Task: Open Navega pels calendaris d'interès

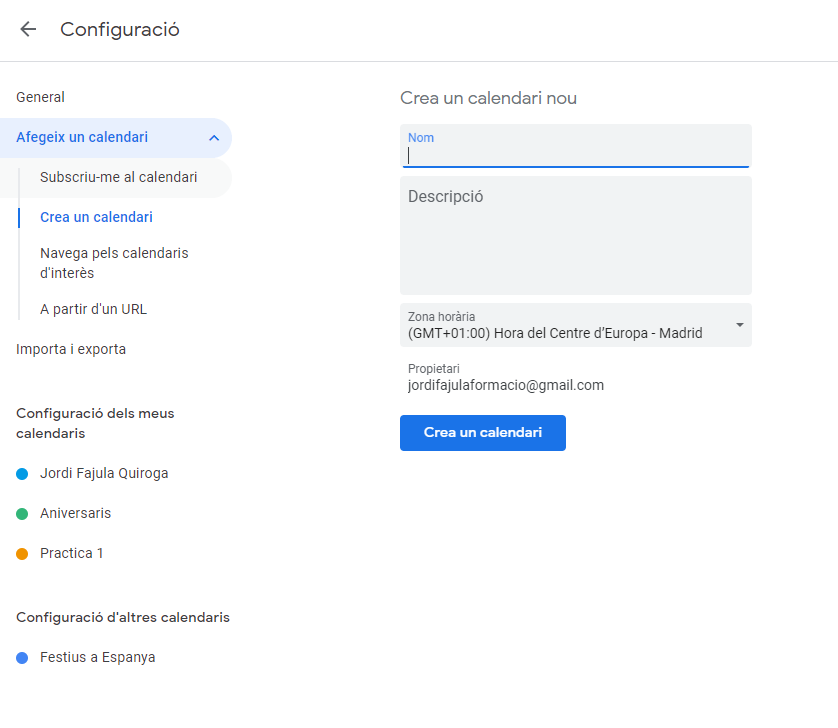Action: point(114,263)
